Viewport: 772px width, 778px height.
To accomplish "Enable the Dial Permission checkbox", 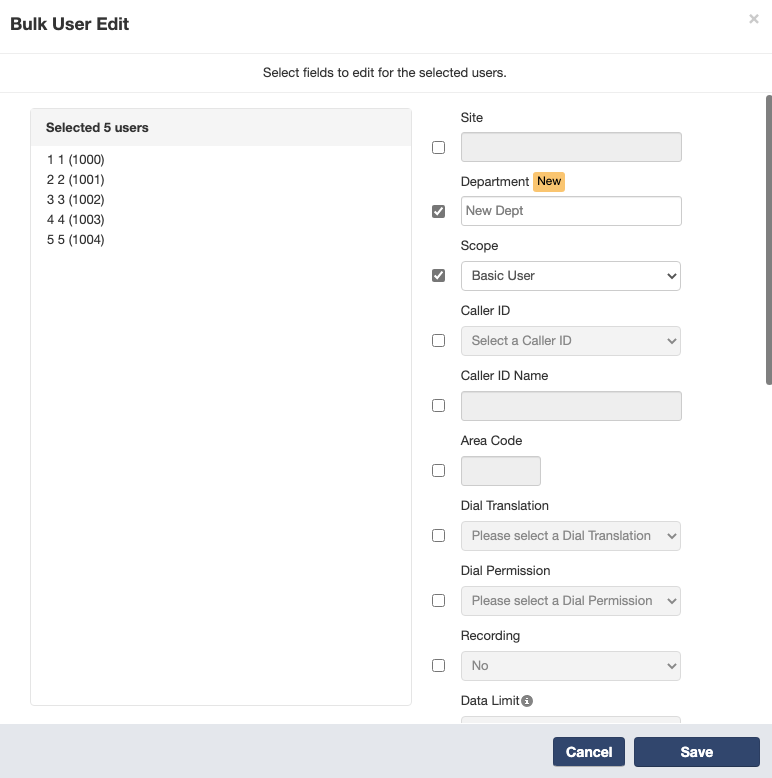I will (x=439, y=600).
